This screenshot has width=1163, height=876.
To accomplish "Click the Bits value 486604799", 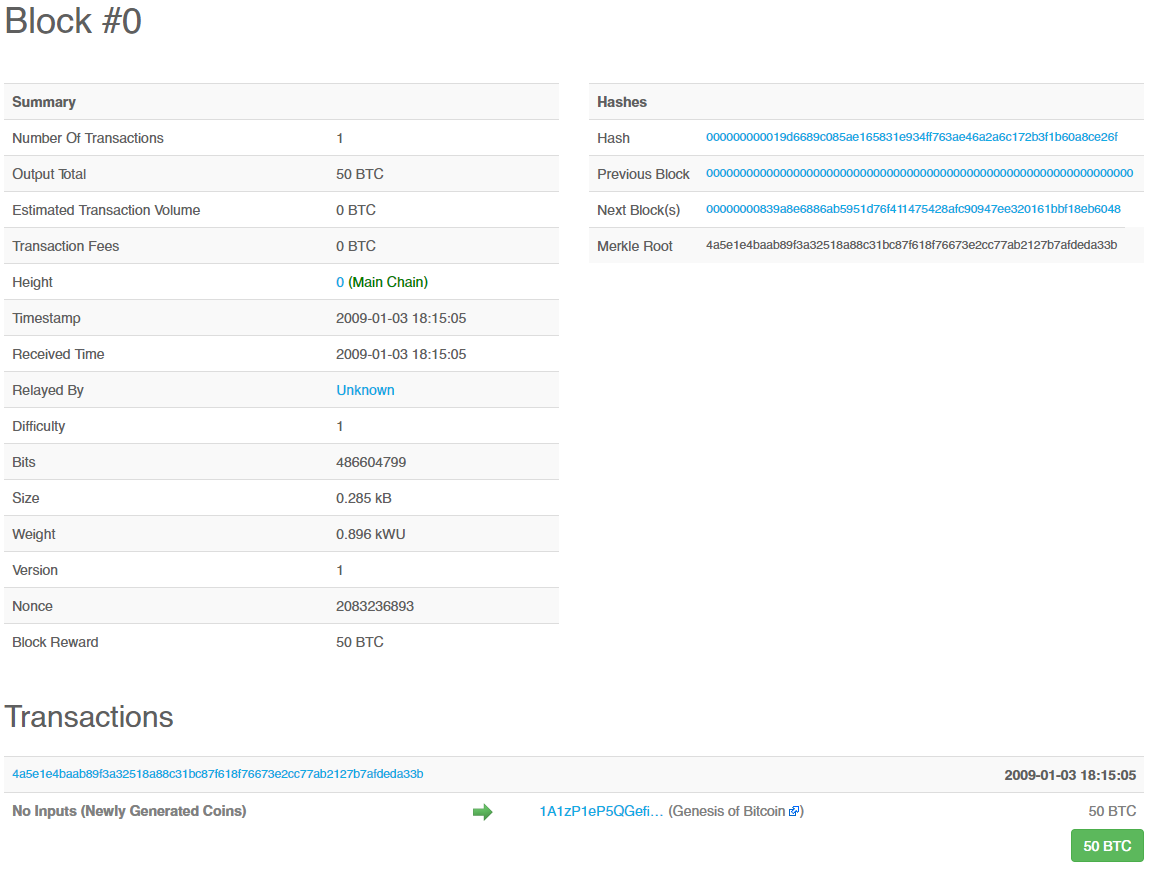I will (x=371, y=462).
